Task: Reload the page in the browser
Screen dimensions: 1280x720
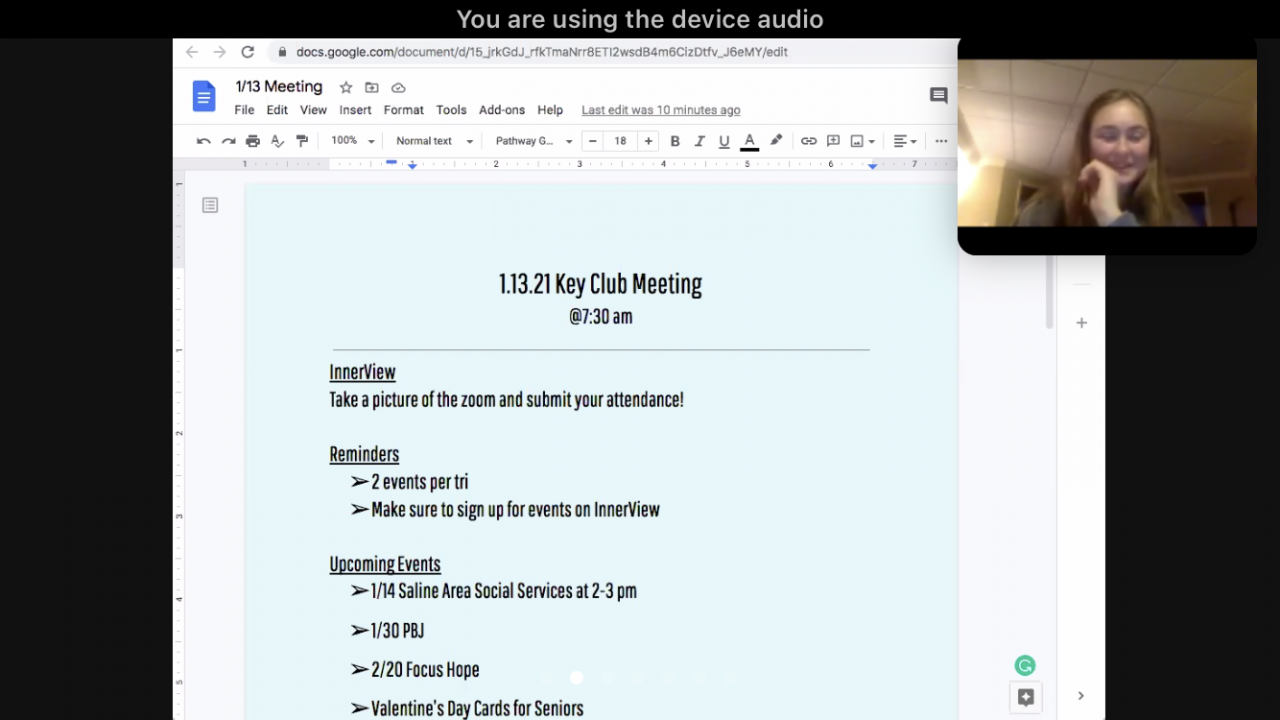Action: (x=248, y=52)
